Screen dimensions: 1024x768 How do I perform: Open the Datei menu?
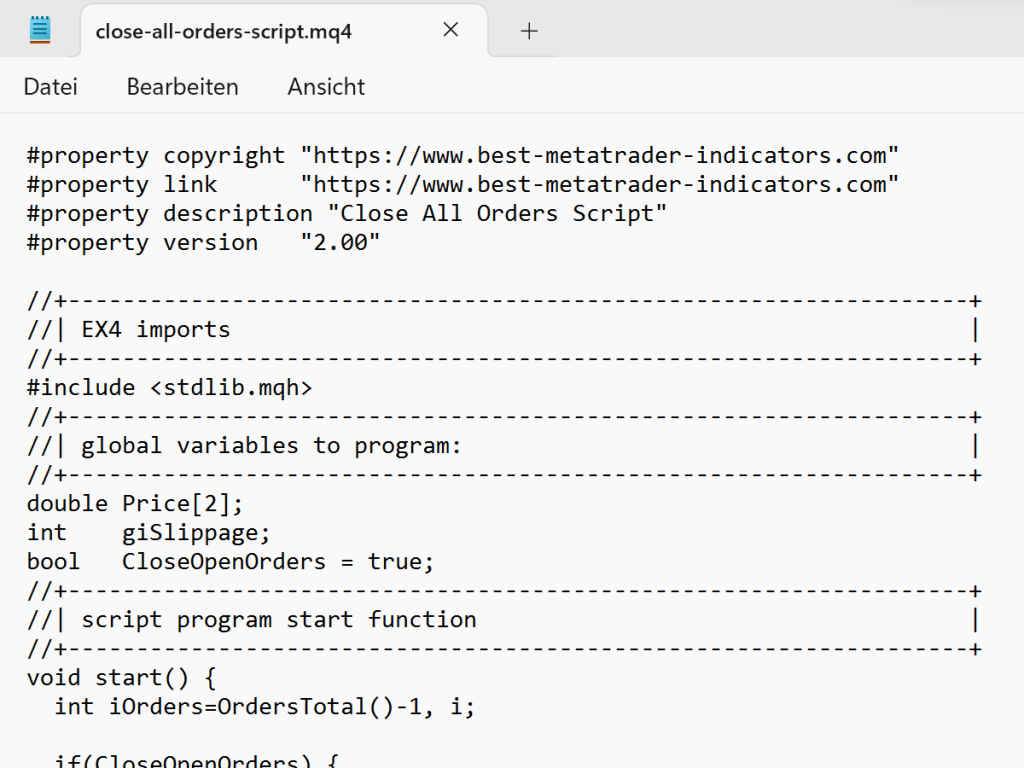pyautogui.click(x=50, y=87)
